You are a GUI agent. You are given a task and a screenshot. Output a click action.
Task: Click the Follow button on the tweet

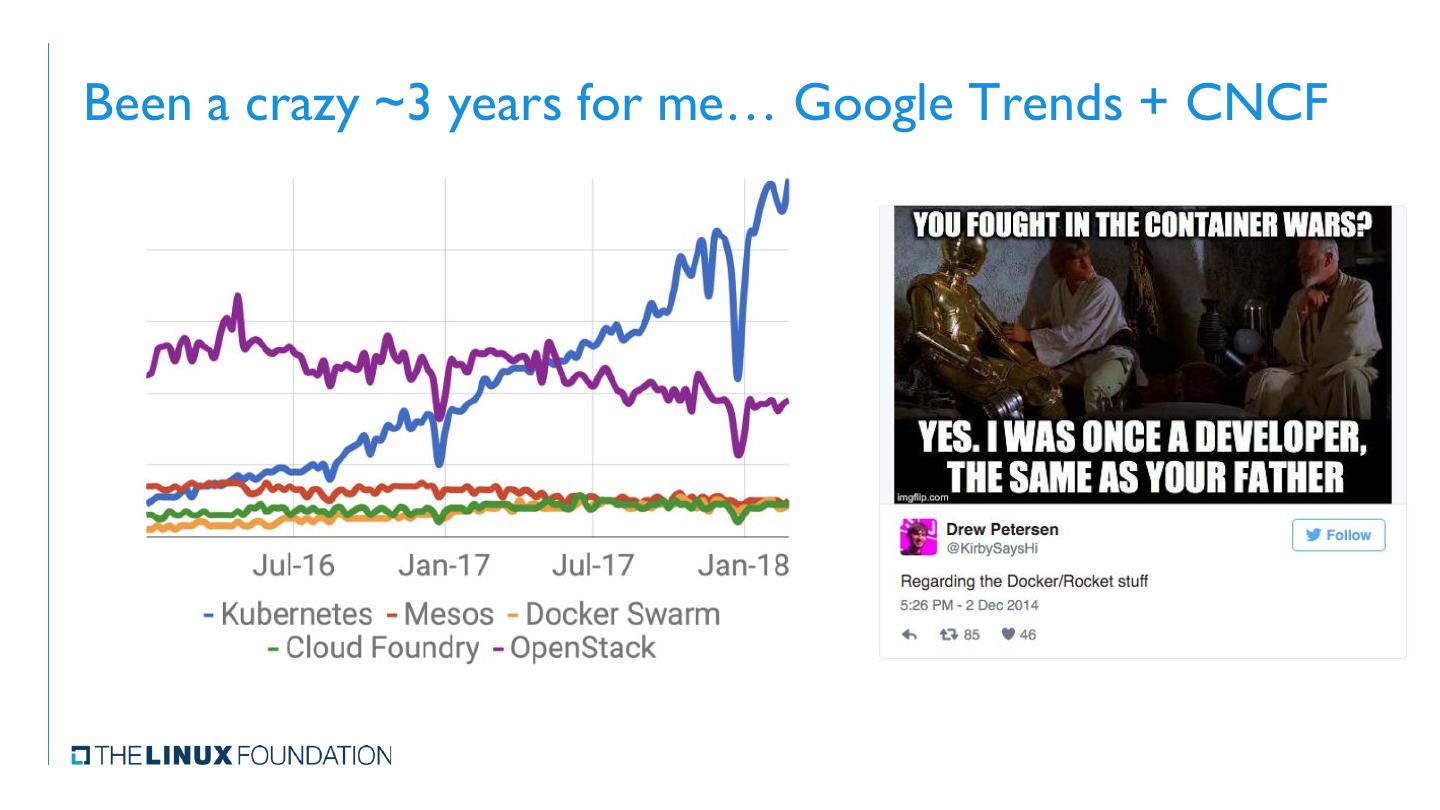pyautogui.click(x=1338, y=535)
